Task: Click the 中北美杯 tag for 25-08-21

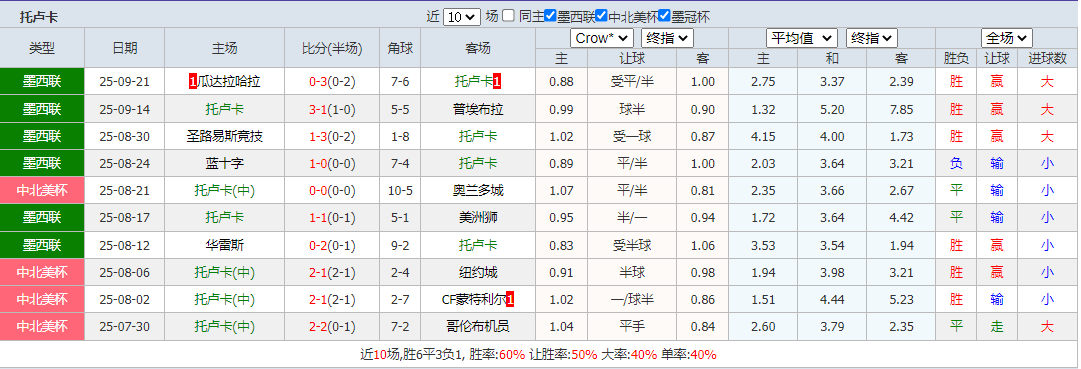Action: 42,191
